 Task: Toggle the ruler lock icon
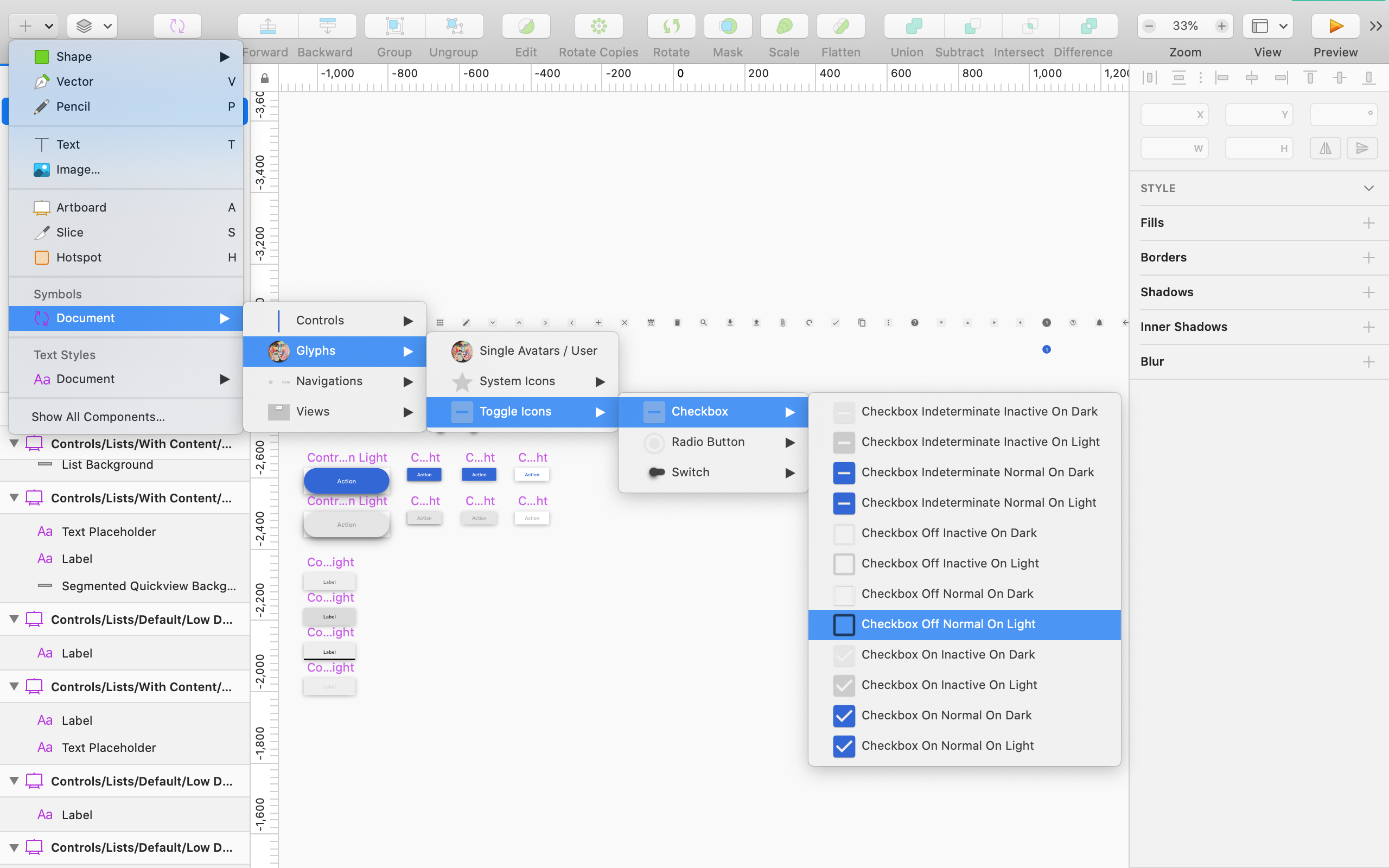click(264, 78)
